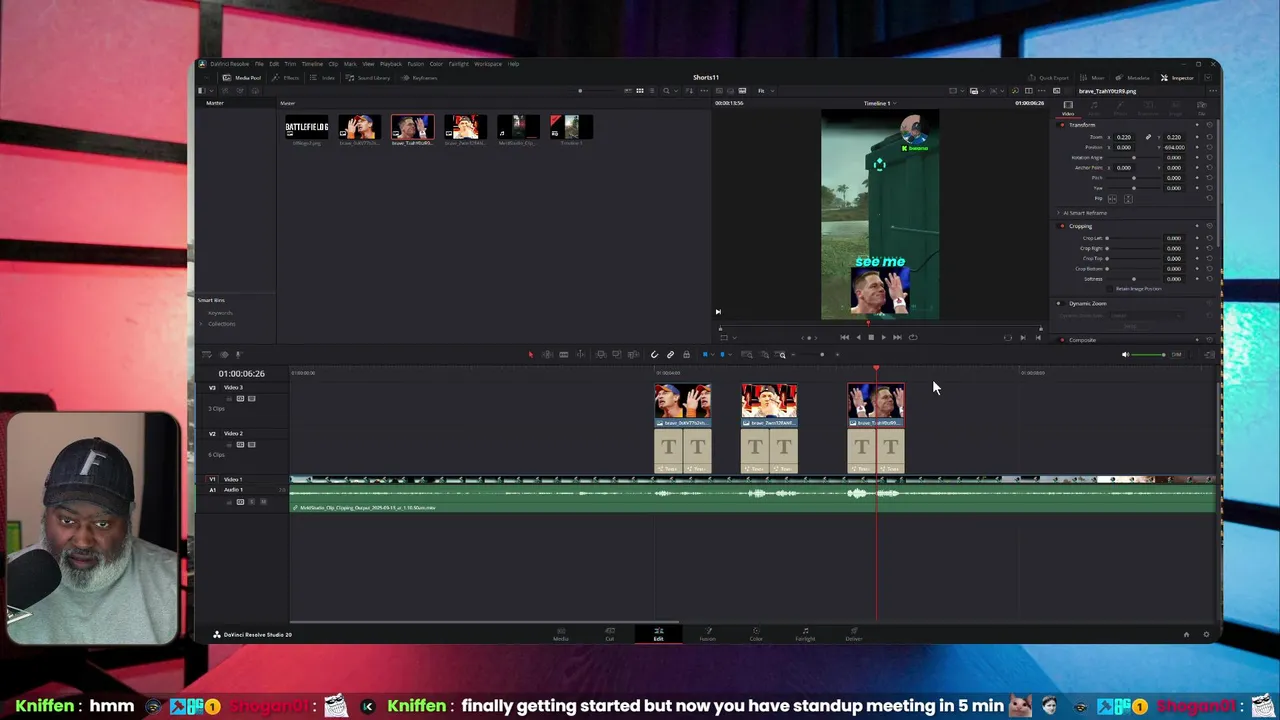Enable the Dynamic Zoom toggle
Viewport: 1280px width, 720px height.
pos(1060,303)
